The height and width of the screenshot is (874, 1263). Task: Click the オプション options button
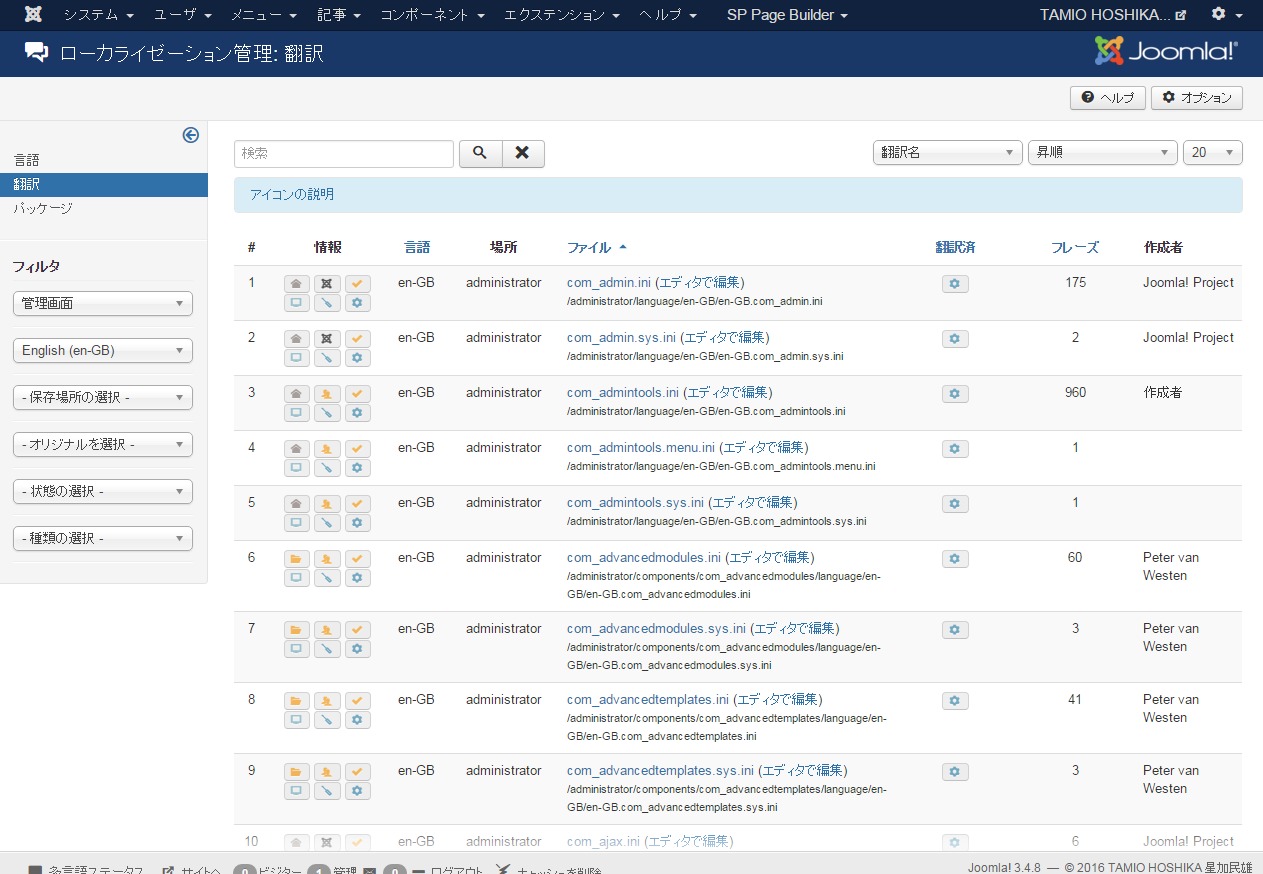click(x=1196, y=98)
